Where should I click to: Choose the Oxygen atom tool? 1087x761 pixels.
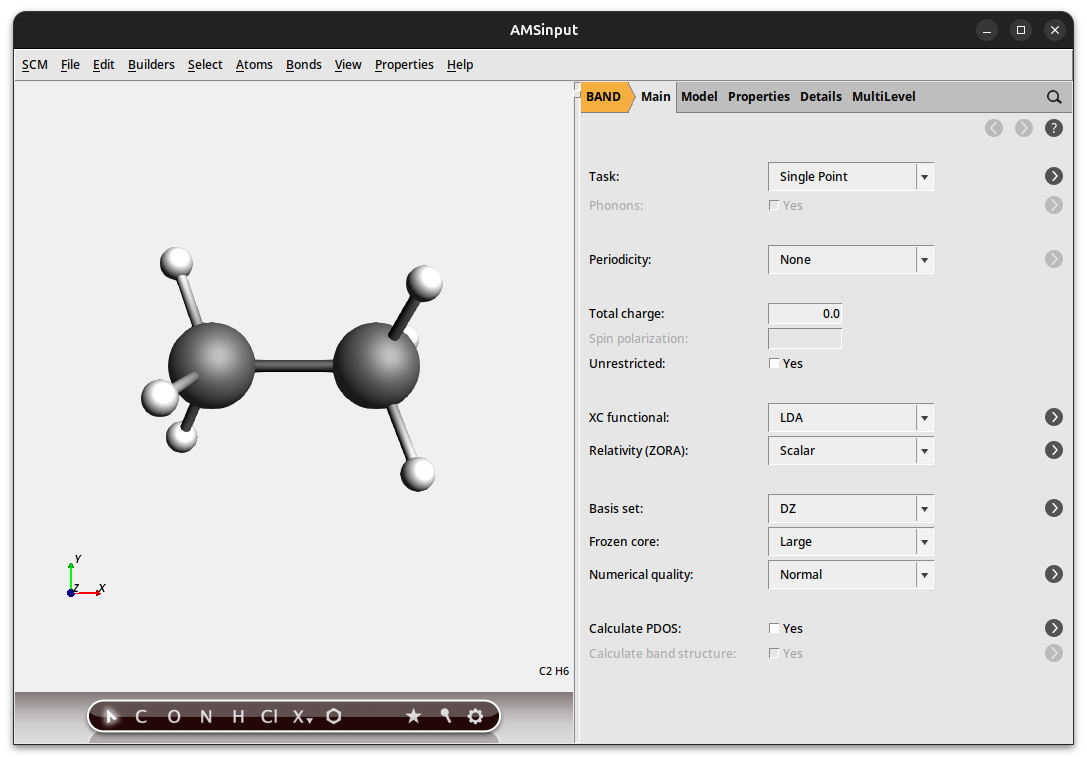(x=174, y=716)
